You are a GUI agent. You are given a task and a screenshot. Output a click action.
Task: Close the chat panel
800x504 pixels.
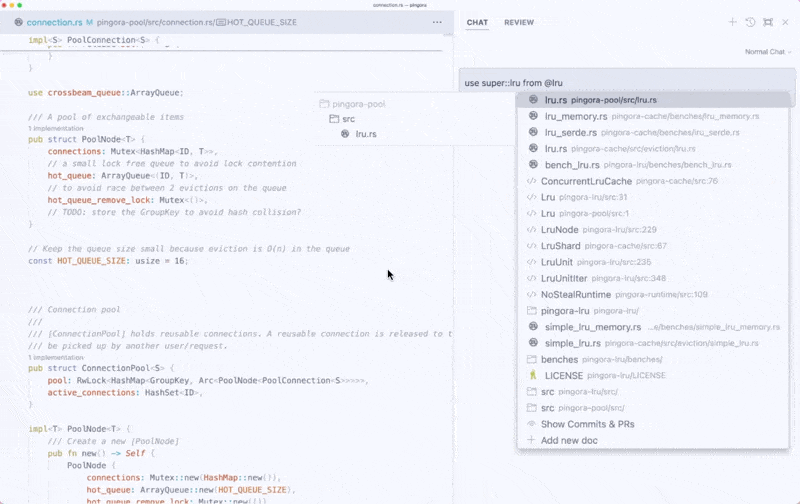coord(785,22)
